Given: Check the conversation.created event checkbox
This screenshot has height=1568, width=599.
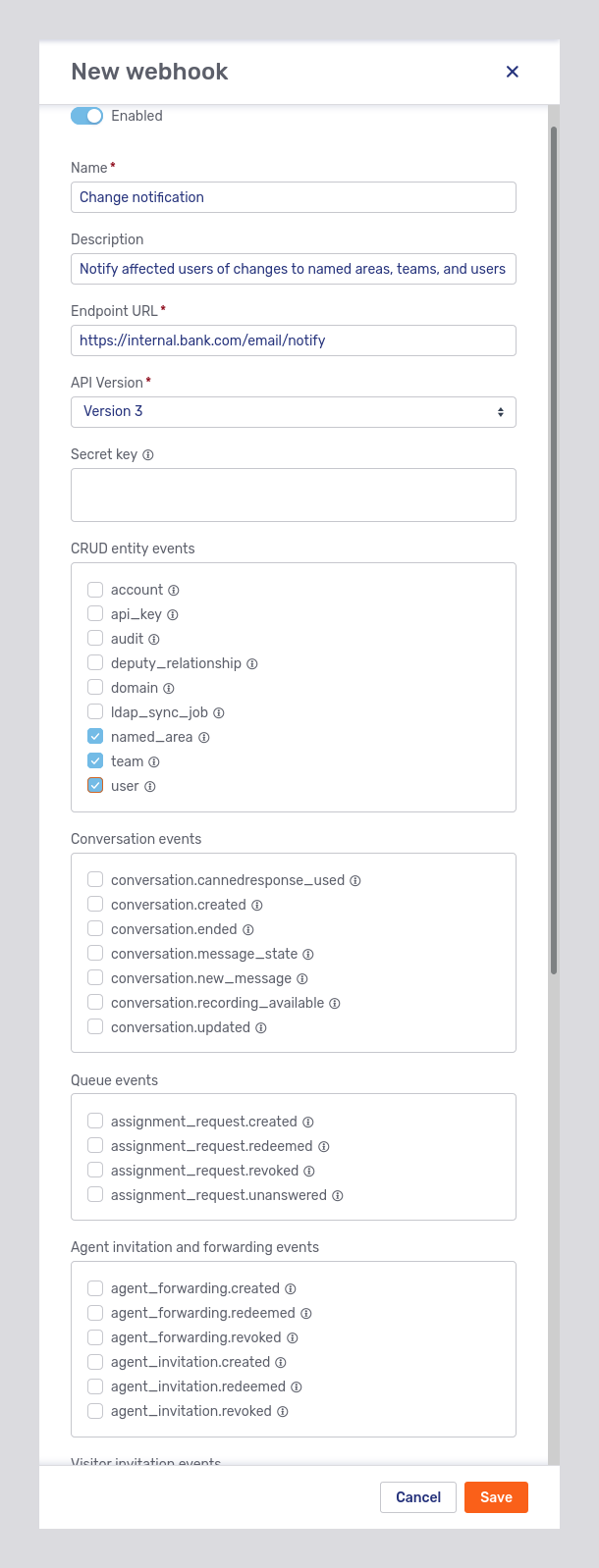Looking at the screenshot, I should (x=95, y=904).
